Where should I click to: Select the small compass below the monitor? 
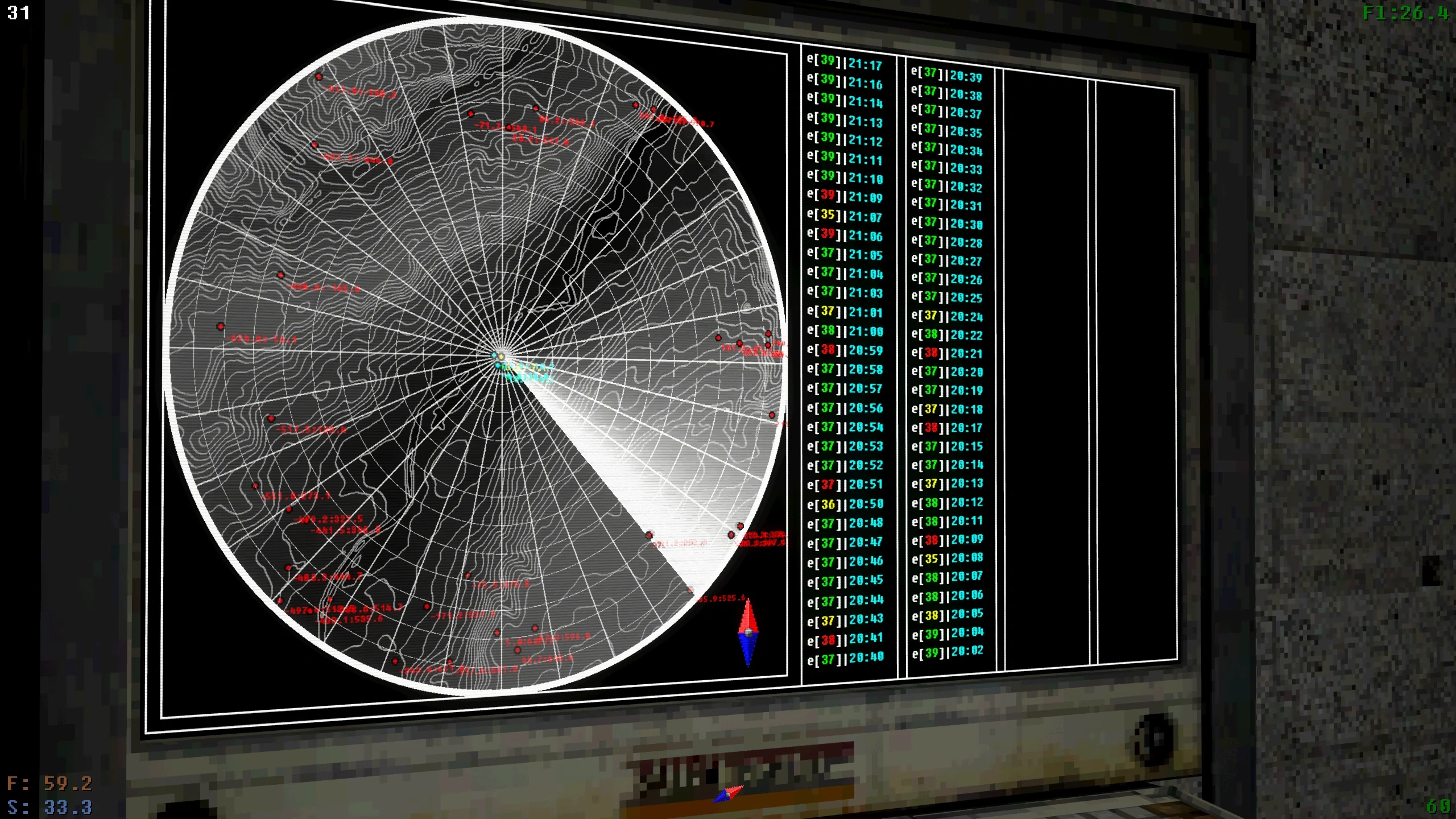pyautogui.click(x=728, y=793)
